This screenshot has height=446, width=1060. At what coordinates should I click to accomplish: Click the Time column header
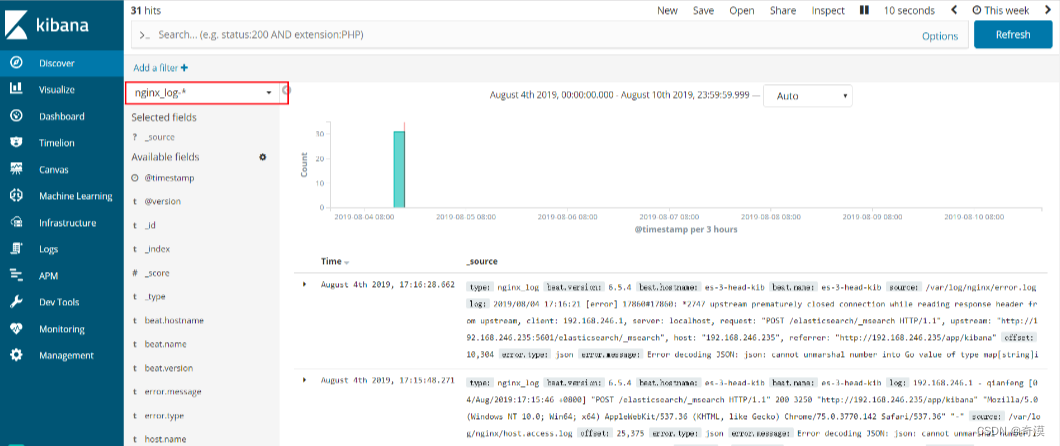click(x=331, y=261)
